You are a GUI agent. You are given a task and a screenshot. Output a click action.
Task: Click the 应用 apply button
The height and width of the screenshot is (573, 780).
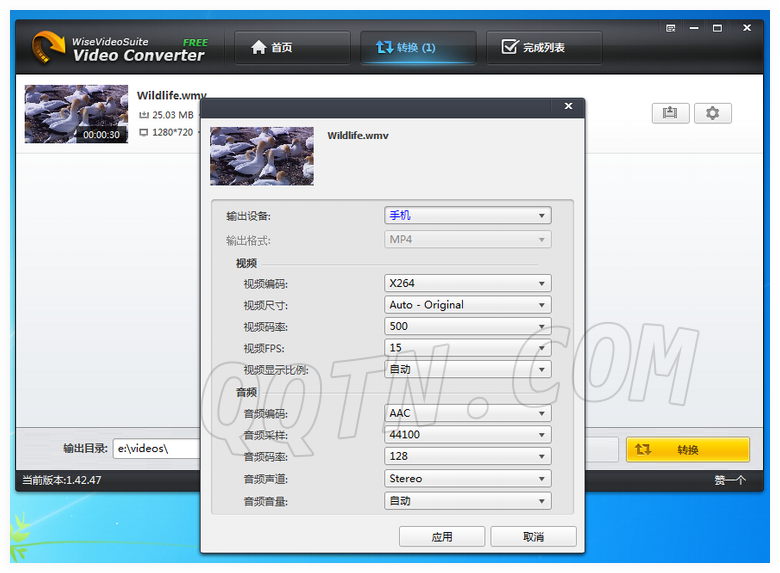coord(441,537)
